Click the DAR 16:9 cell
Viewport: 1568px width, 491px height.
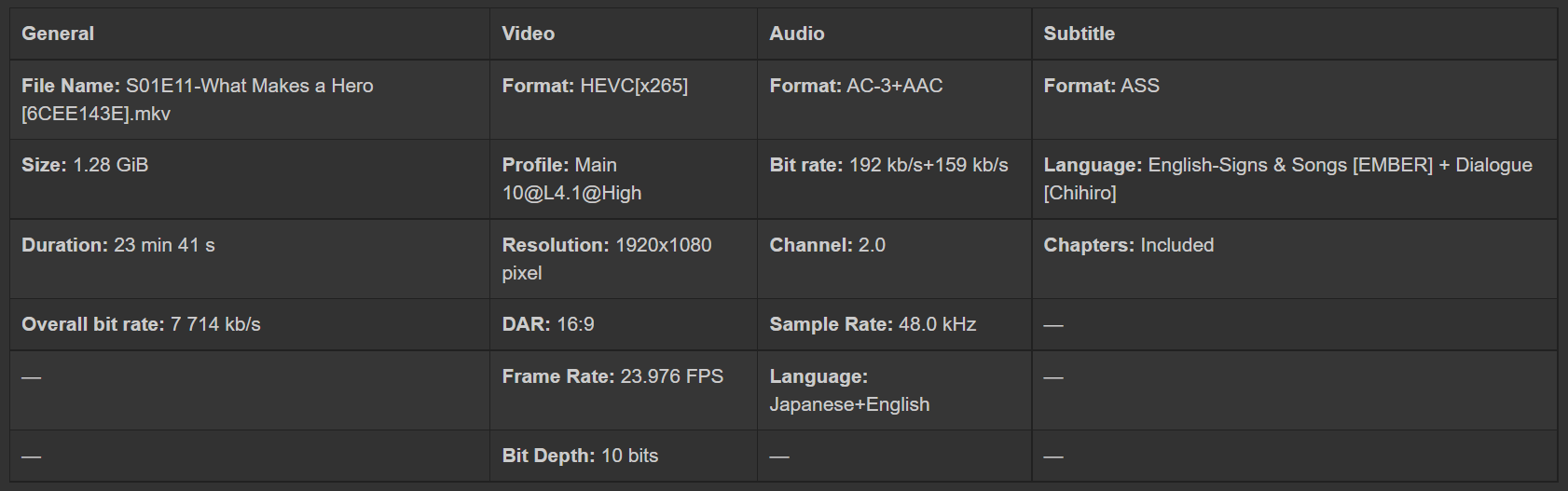click(548, 324)
